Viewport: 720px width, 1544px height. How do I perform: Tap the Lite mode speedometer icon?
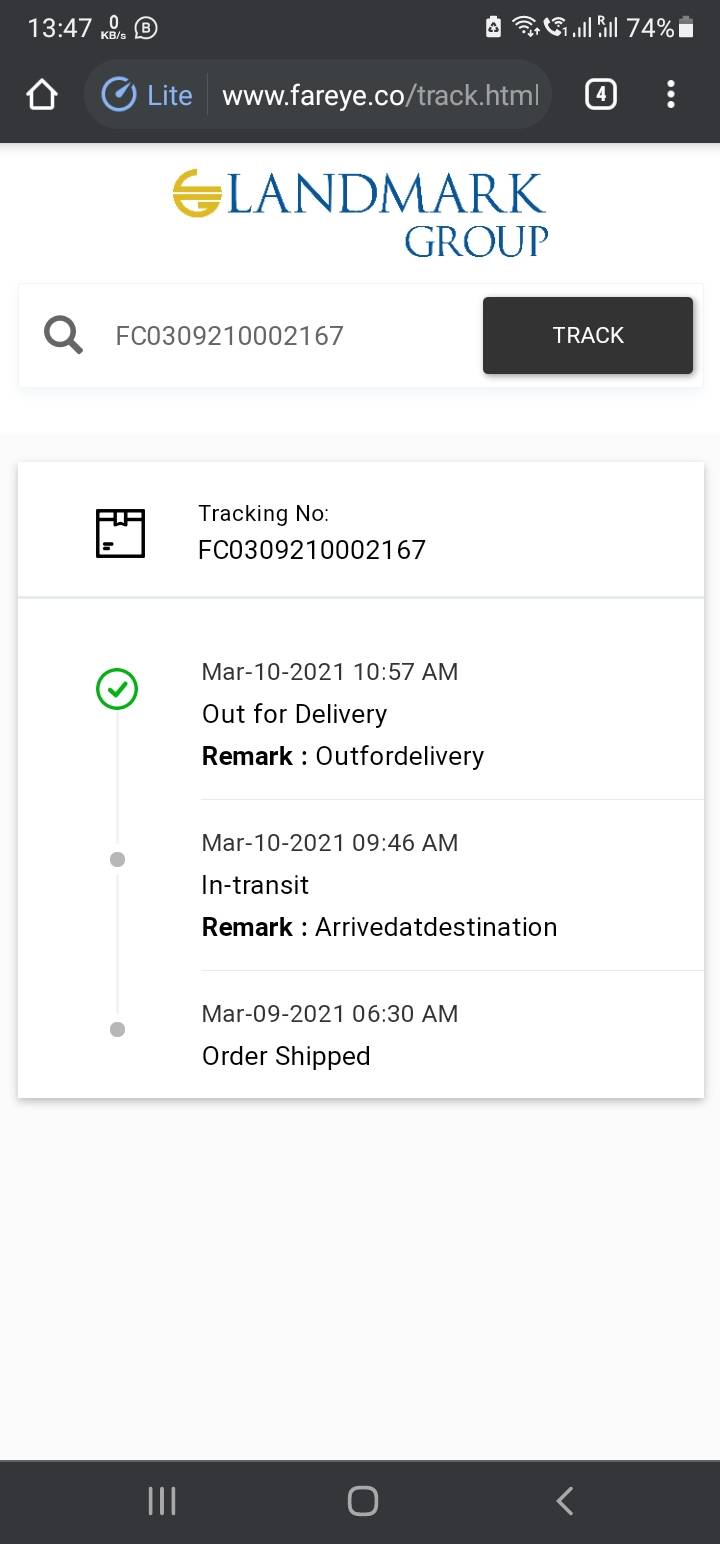coord(119,95)
